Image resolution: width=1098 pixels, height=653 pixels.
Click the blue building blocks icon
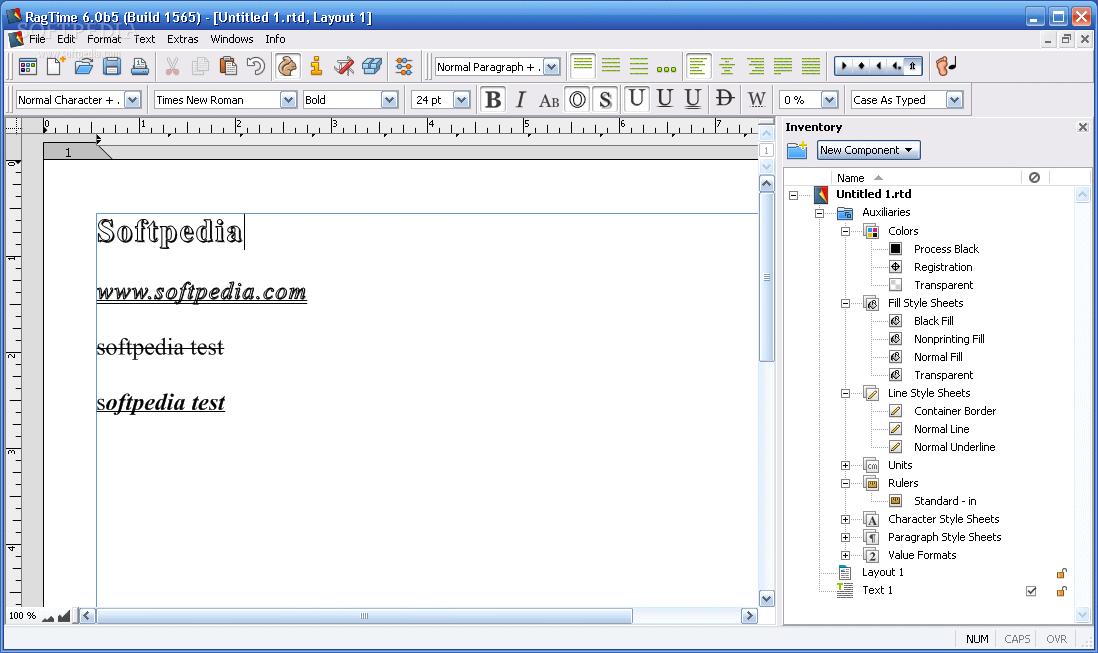click(x=372, y=66)
